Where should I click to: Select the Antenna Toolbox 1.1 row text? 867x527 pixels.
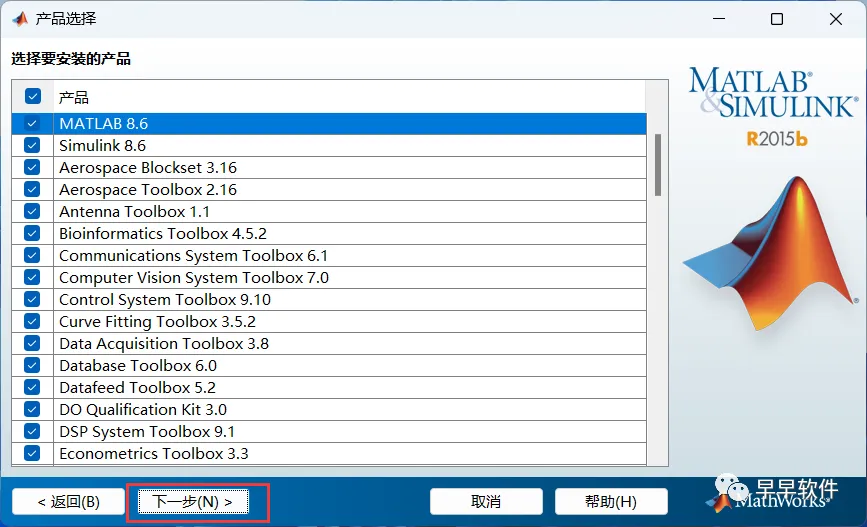pos(134,211)
